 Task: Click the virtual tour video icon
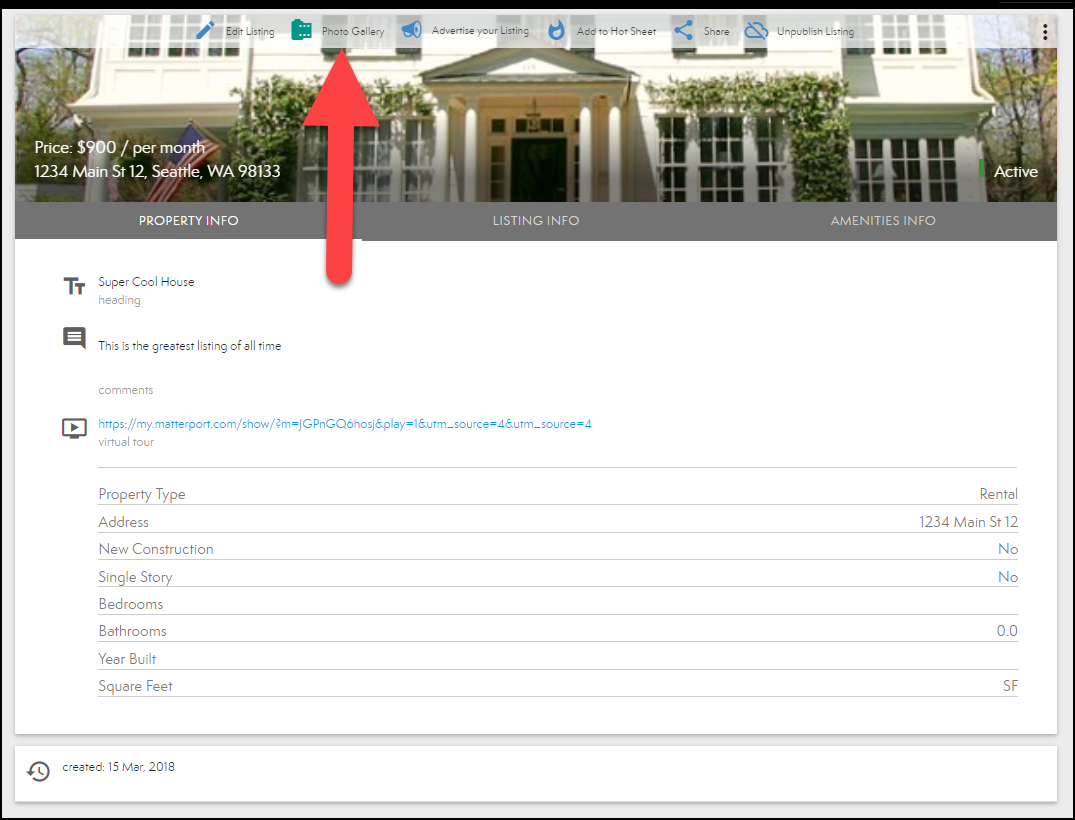pyautogui.click(x=73, y=427)
